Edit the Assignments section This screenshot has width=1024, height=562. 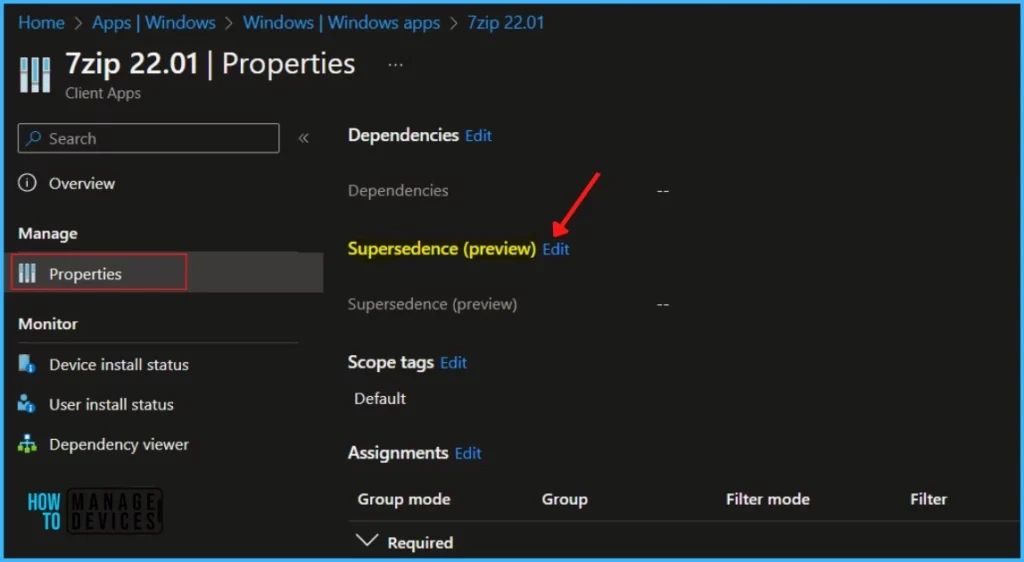pos(468,454)
